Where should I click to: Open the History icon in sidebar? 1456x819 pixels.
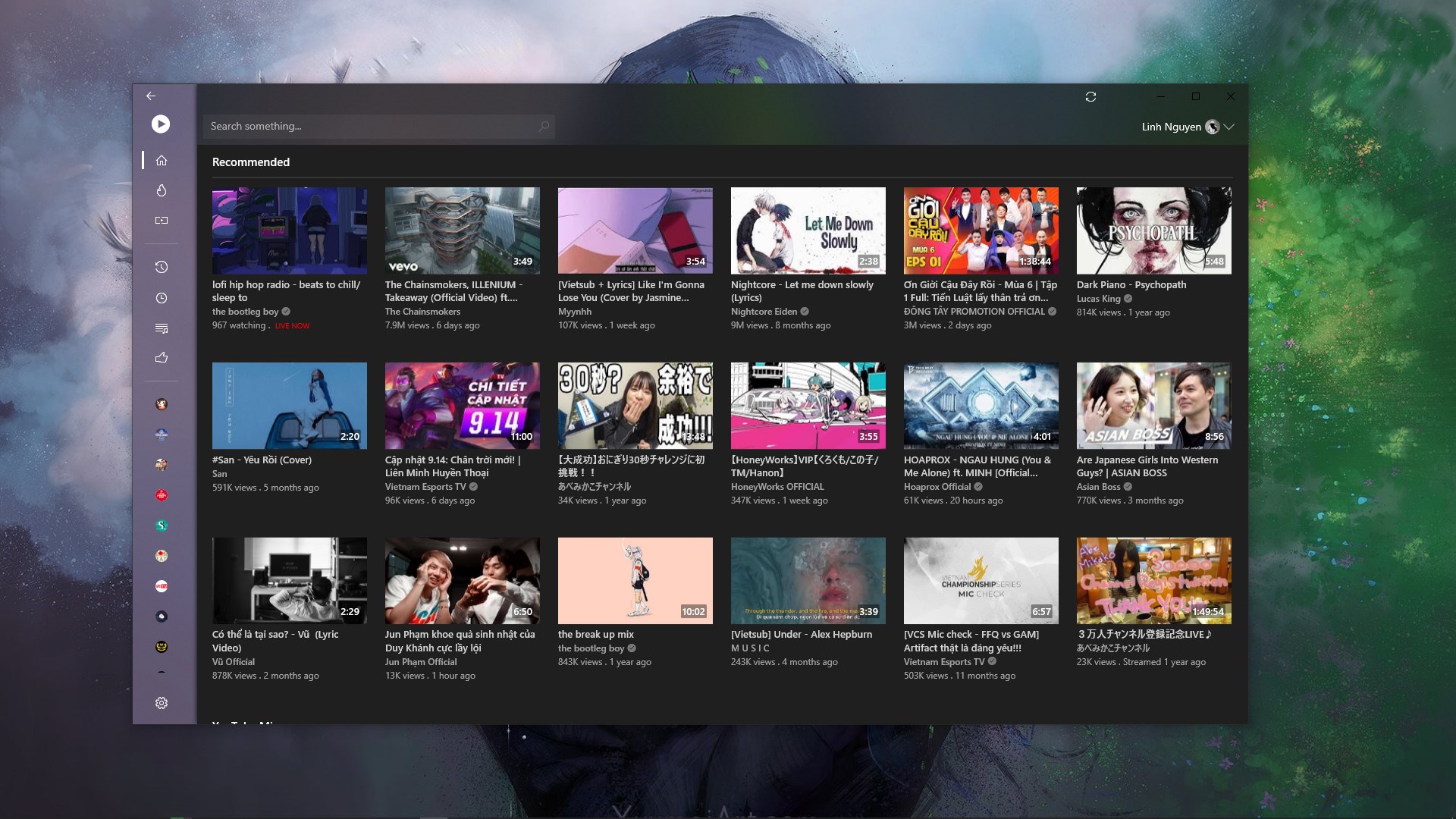tap(162, 267)
